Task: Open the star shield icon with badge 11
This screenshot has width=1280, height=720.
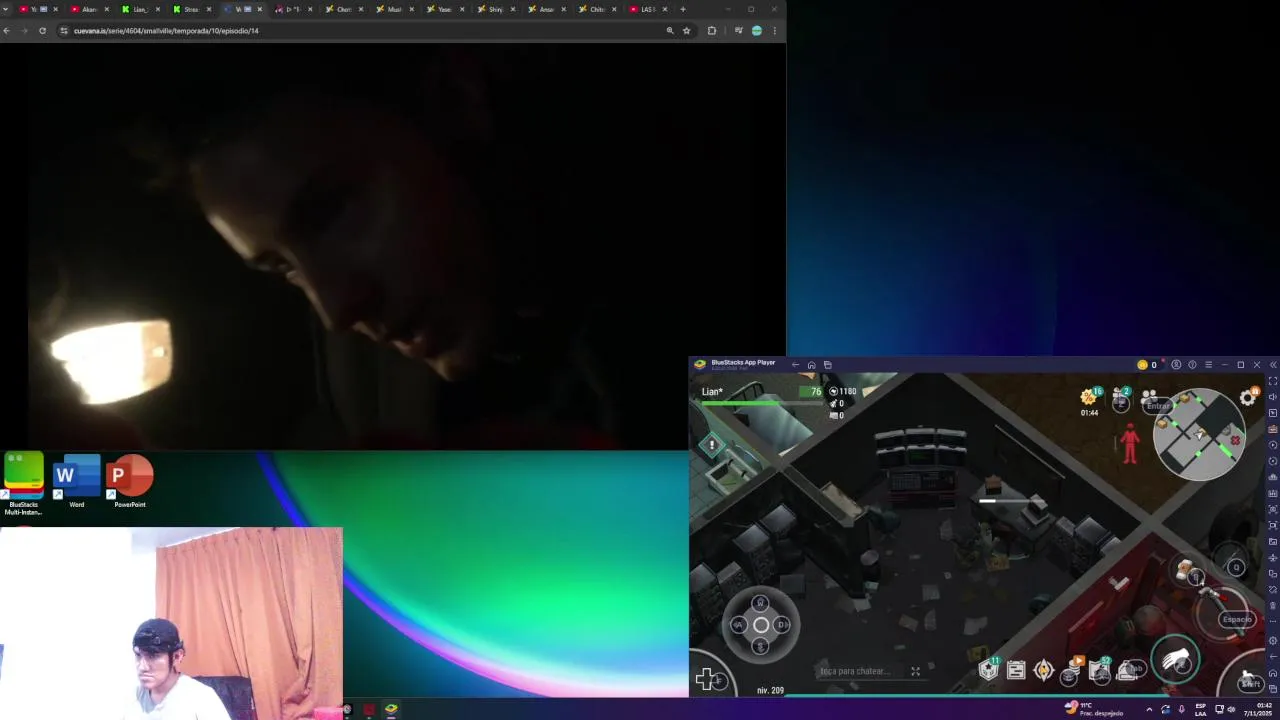Action: click(989, 669)
